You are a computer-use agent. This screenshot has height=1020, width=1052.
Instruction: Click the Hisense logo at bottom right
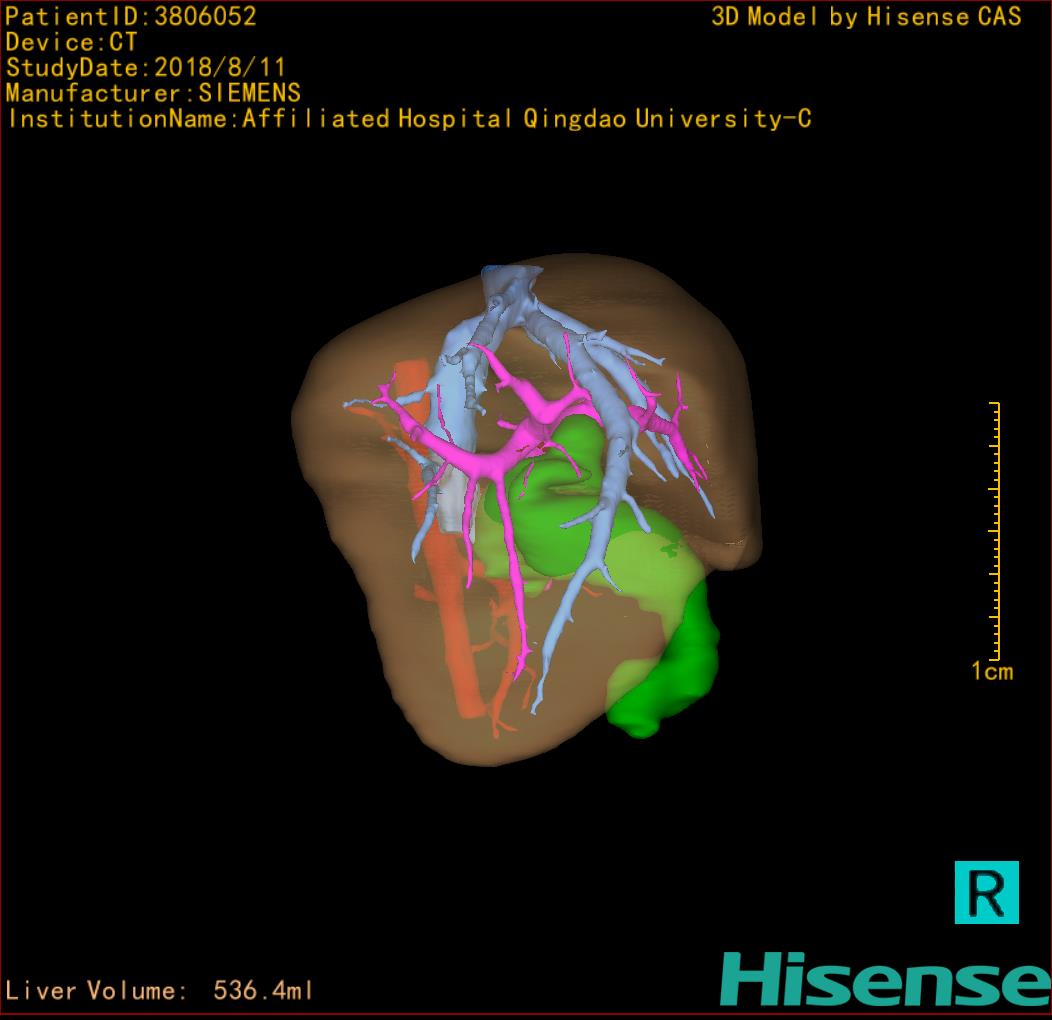click(884, 978)
